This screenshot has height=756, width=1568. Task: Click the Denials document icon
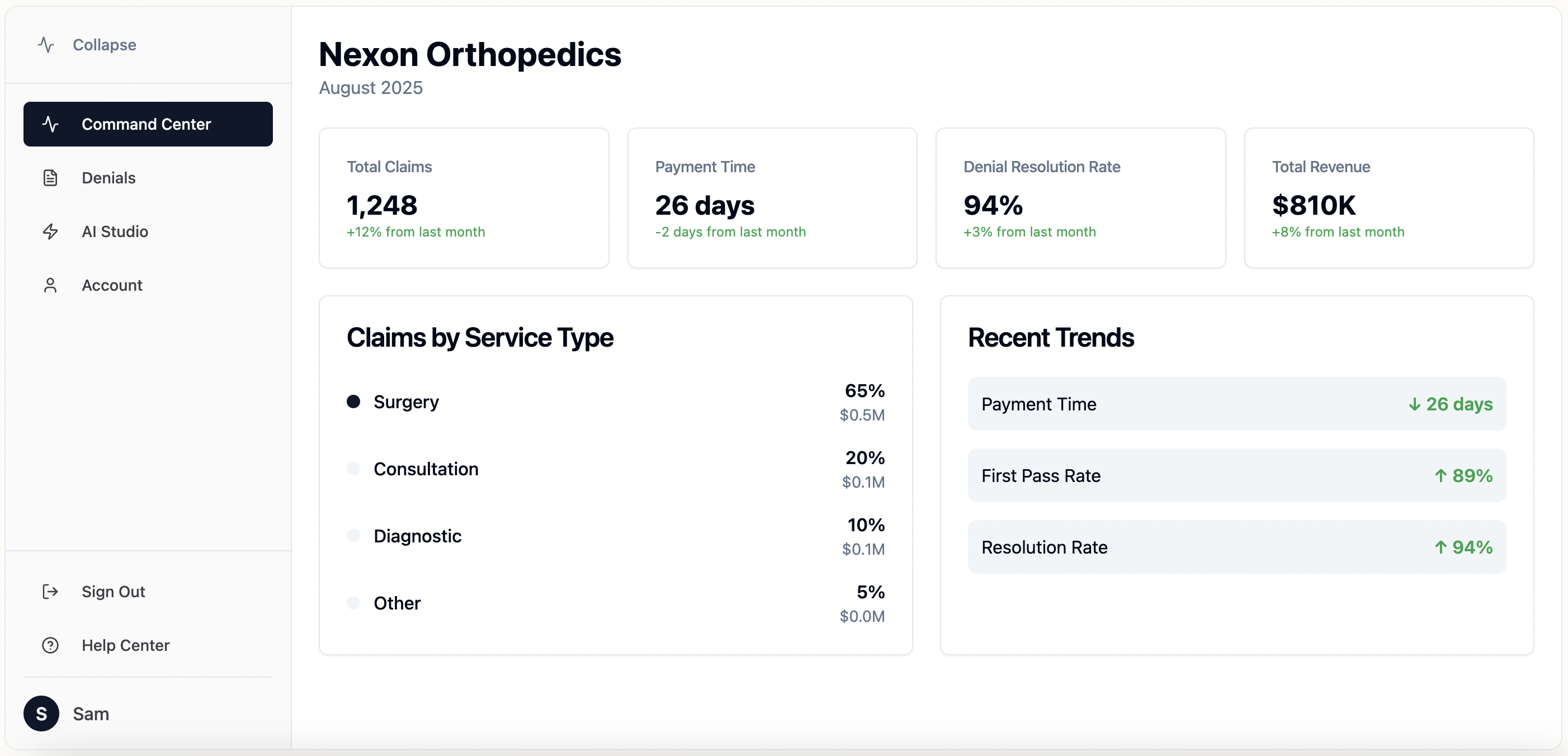point(50,178)
